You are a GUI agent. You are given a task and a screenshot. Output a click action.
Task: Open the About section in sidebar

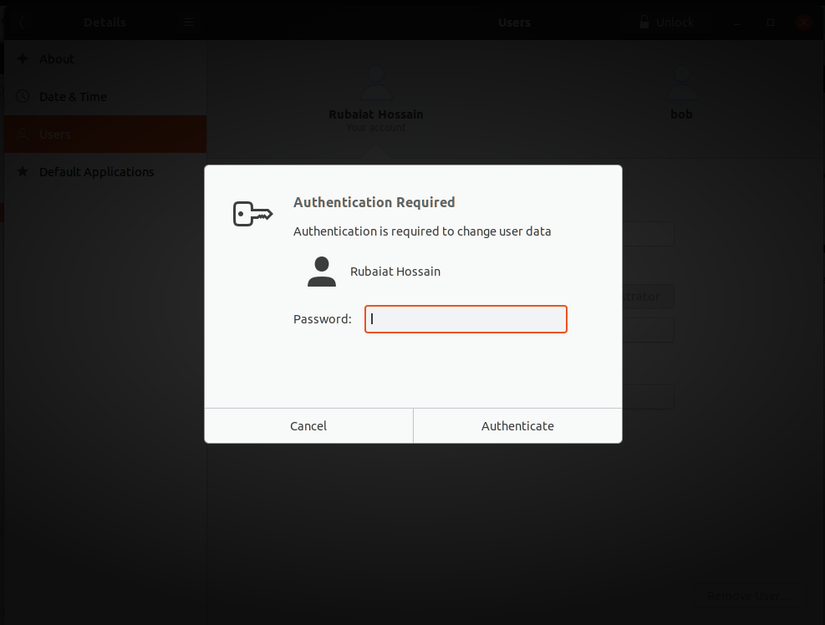[105, 59]
